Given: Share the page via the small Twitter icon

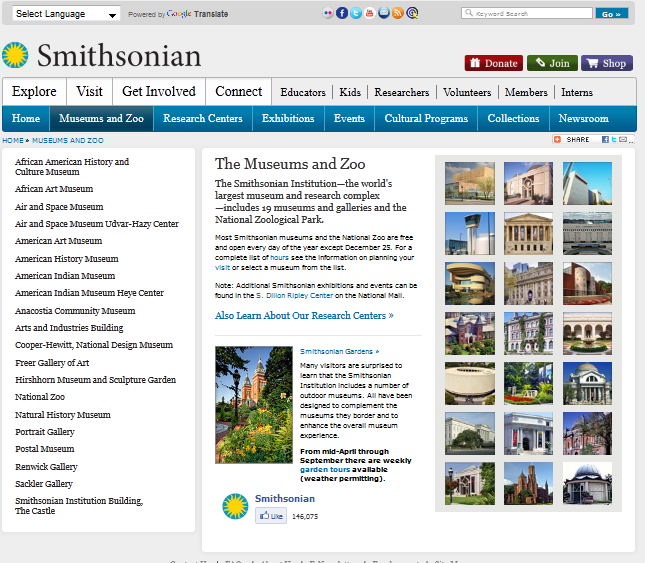Looking at the screenshot, I should pos(614,139).
